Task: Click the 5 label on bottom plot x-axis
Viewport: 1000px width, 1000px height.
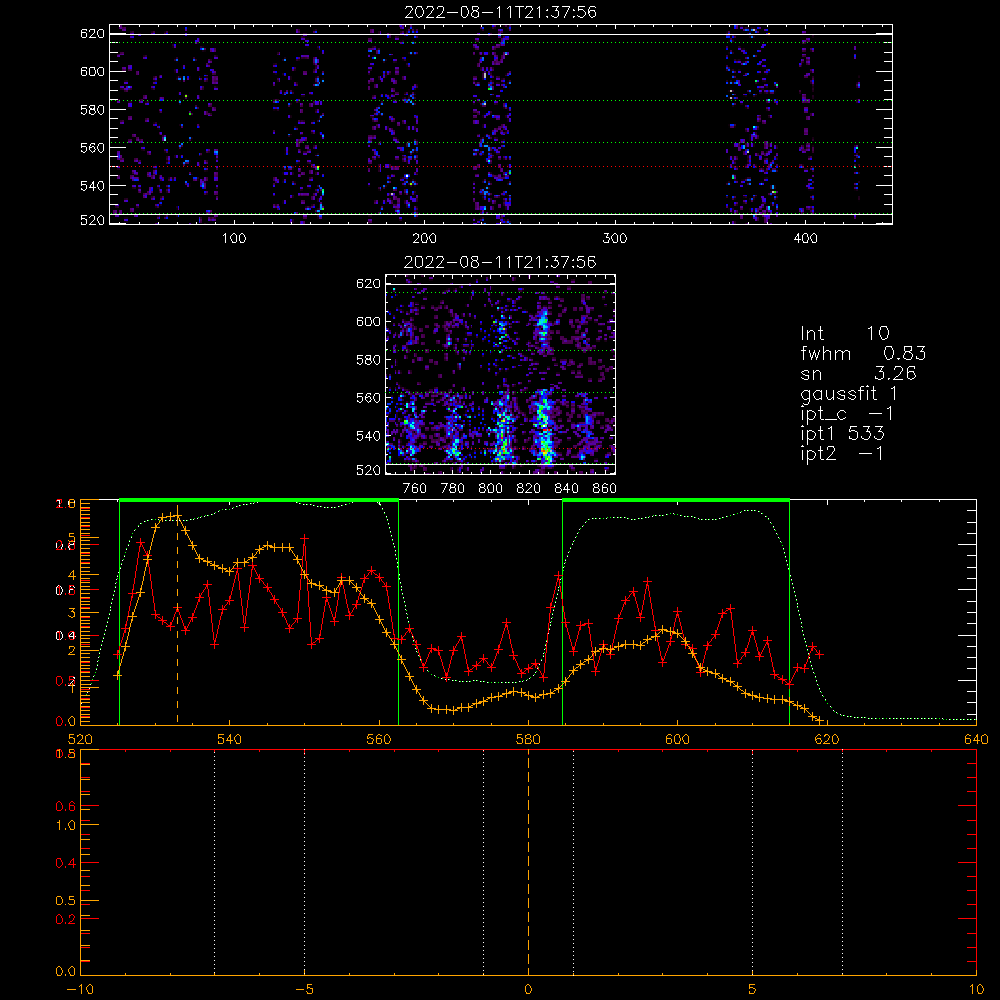Action: [x=753, y=989]
